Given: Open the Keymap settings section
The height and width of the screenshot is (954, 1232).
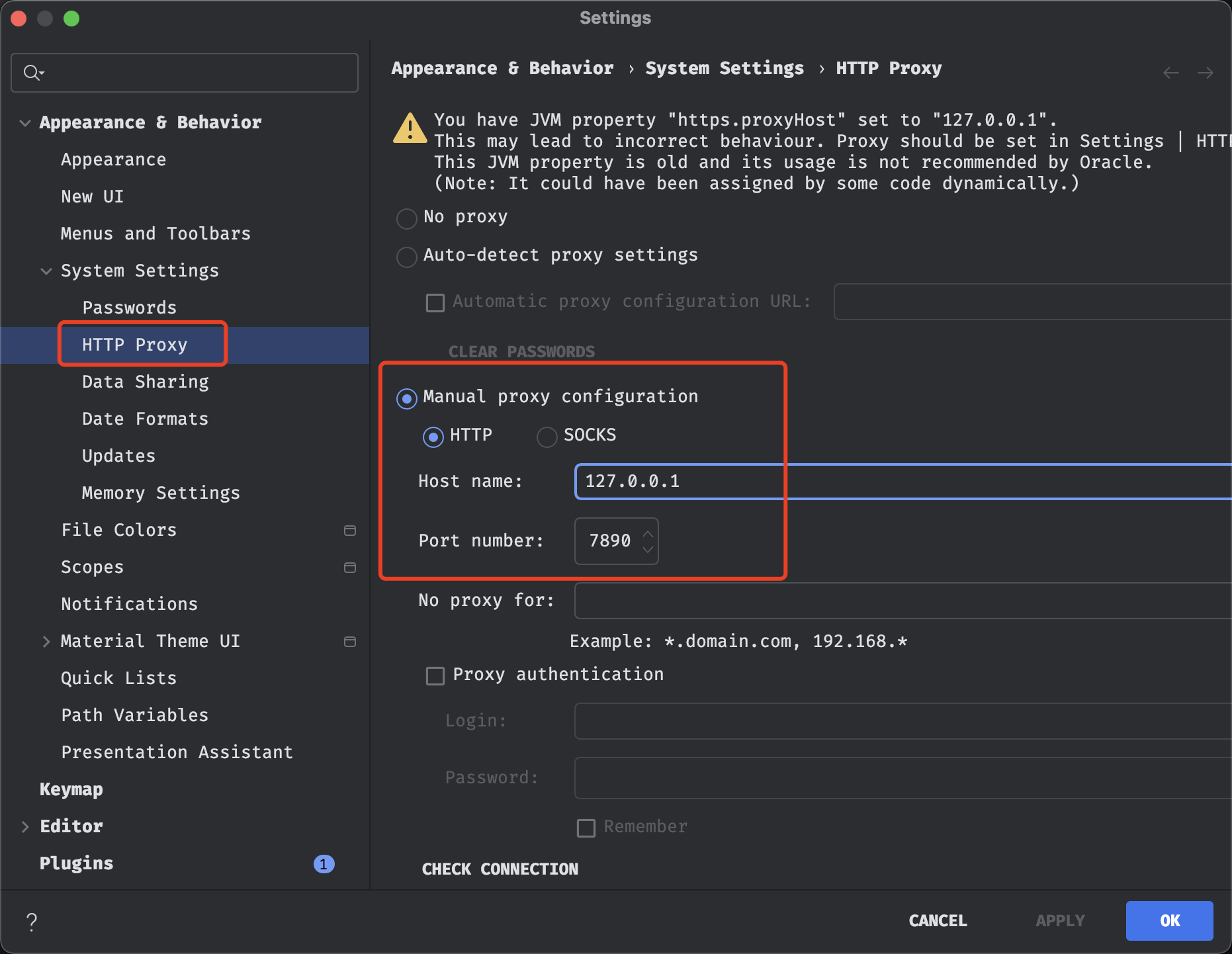Looking at the screenshot, I should 71,790.
